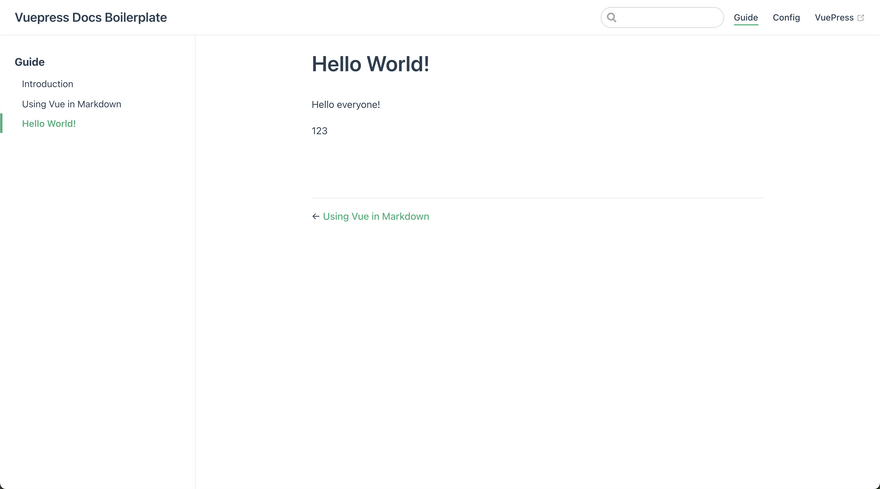Go home via Vuepress Docs Boilerplate title

coord(91,17)
